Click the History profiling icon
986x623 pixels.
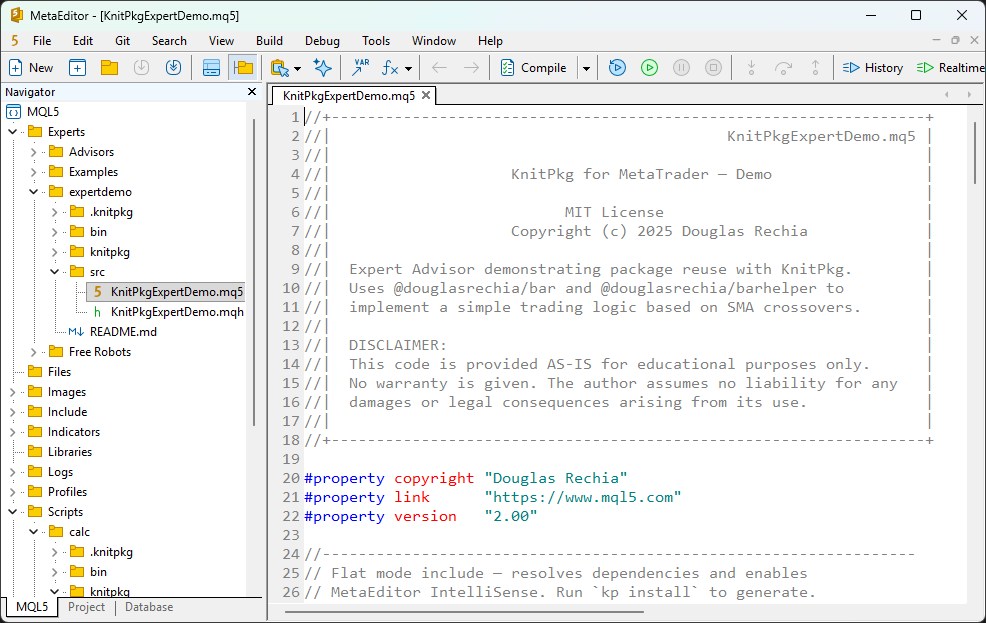pos(873,68)
